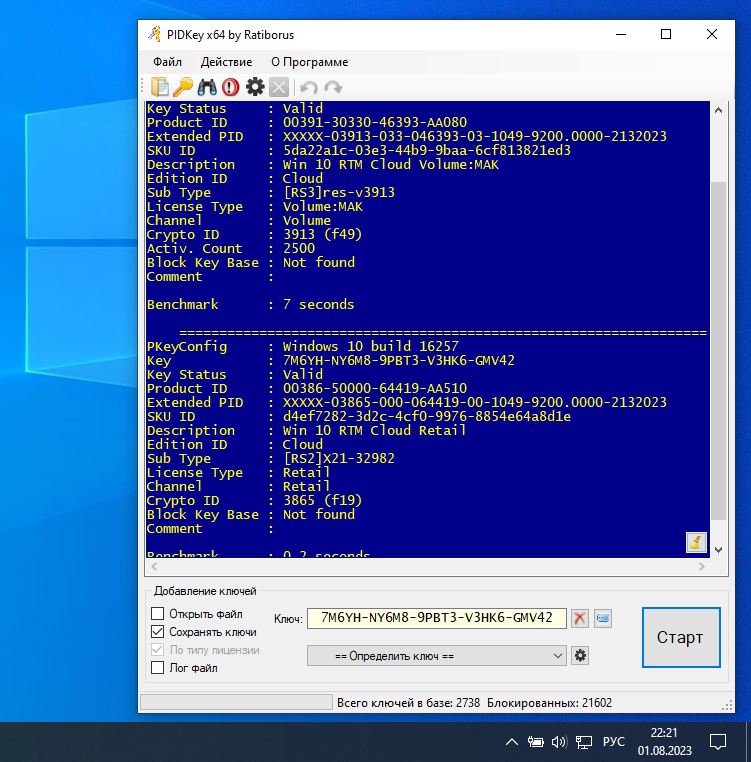The image size is (751, 762).
Task: Click the vertical scrollbar down arrow
Action: (718, 550)
